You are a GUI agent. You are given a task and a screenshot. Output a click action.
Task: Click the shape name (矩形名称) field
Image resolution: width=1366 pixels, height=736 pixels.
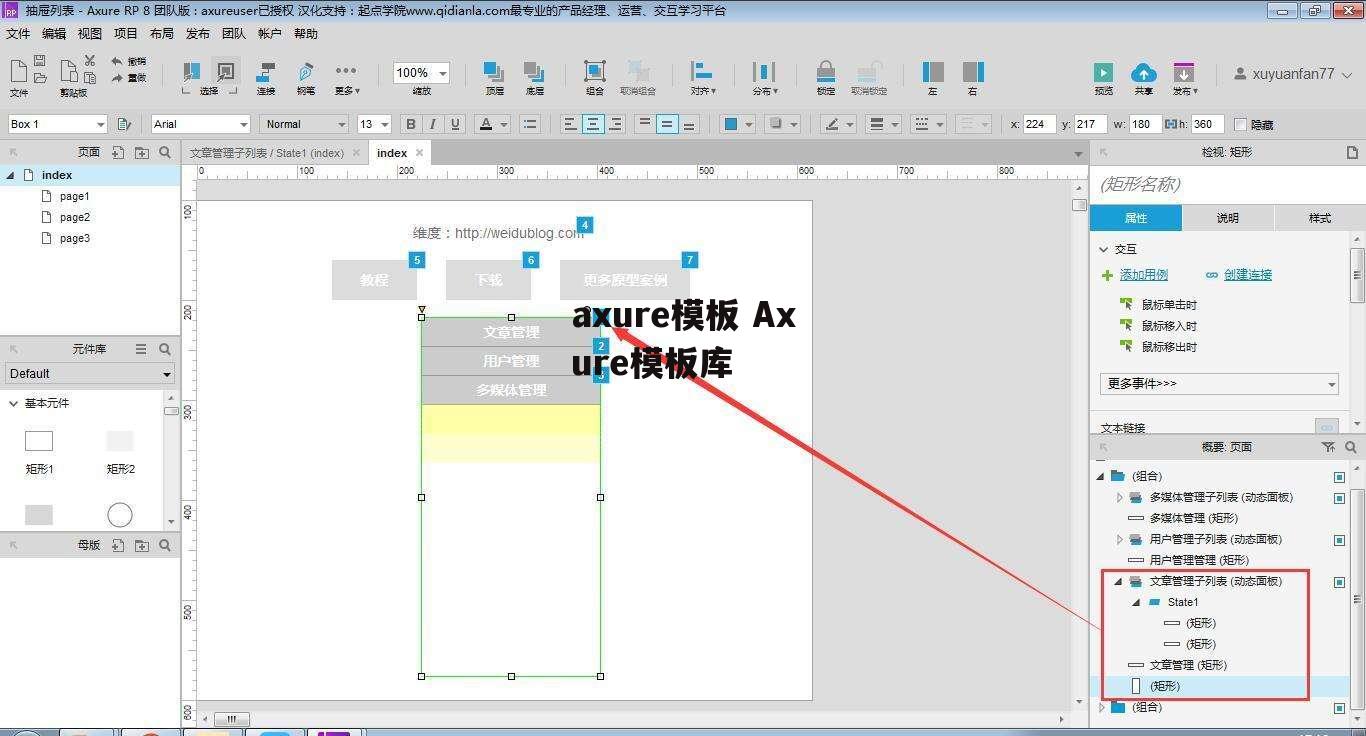(1227, 184)
